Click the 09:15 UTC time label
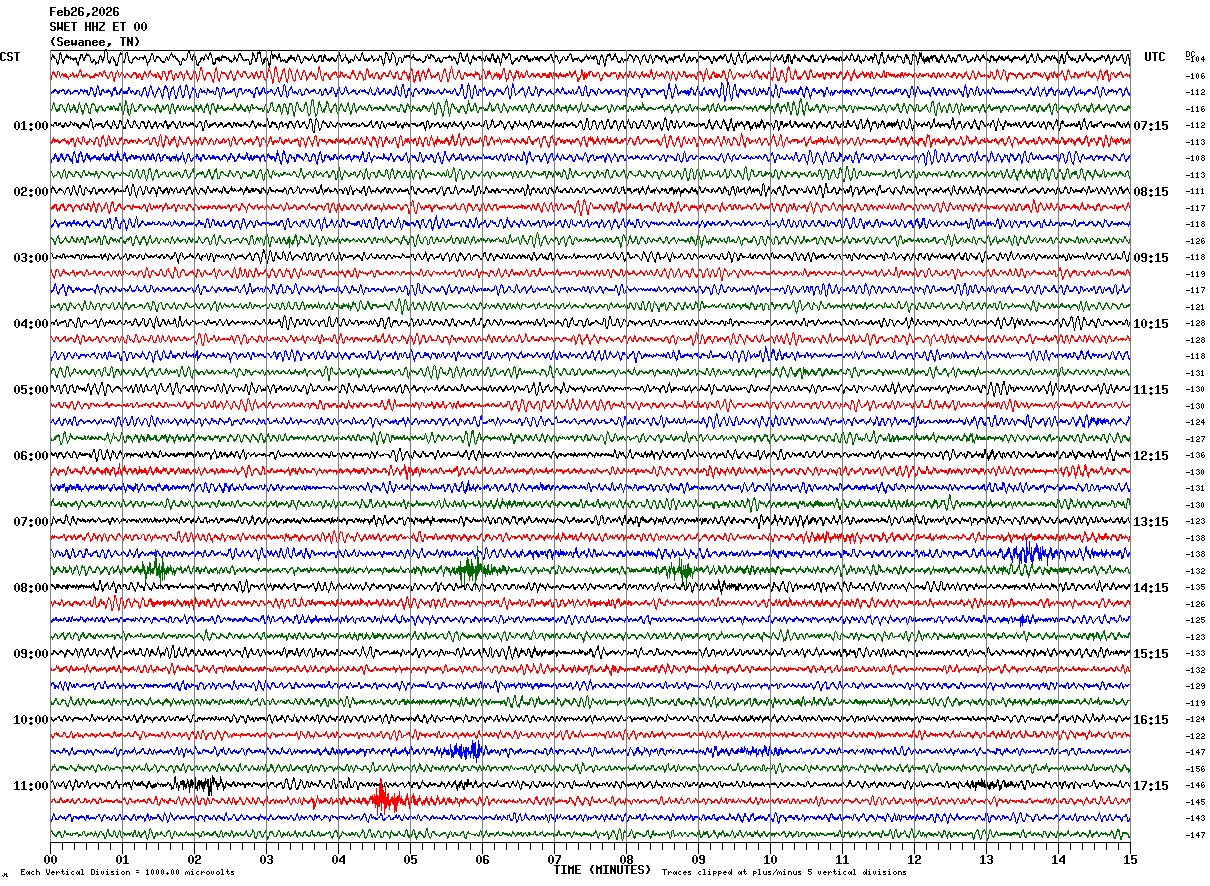Screen dimensions: 1210x886 (x=1151, y=258)
